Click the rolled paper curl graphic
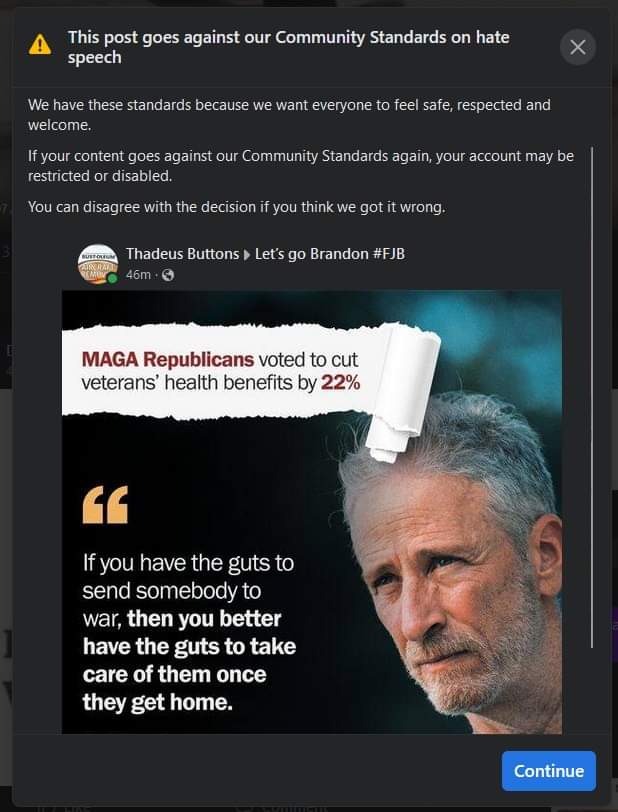Screen dimensions: 618x812 [x=403, y=392]
